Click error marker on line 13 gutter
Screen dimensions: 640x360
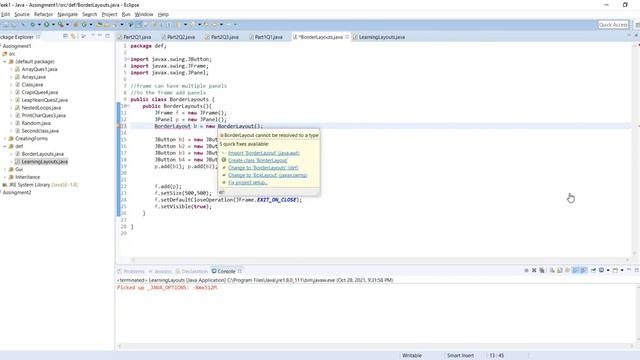(119, 126)
